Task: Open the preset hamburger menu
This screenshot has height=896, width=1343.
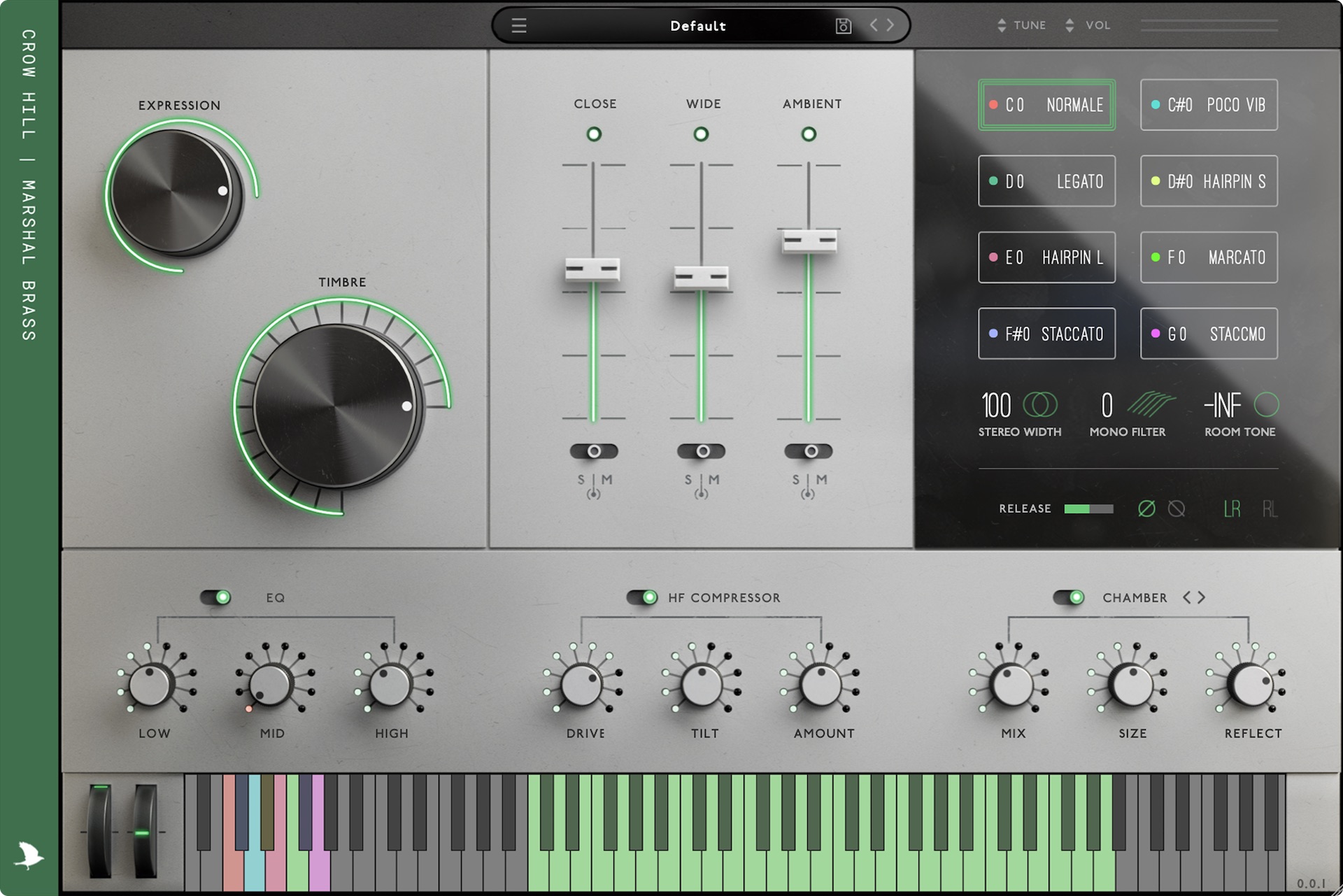Action: tap(519, 26)
